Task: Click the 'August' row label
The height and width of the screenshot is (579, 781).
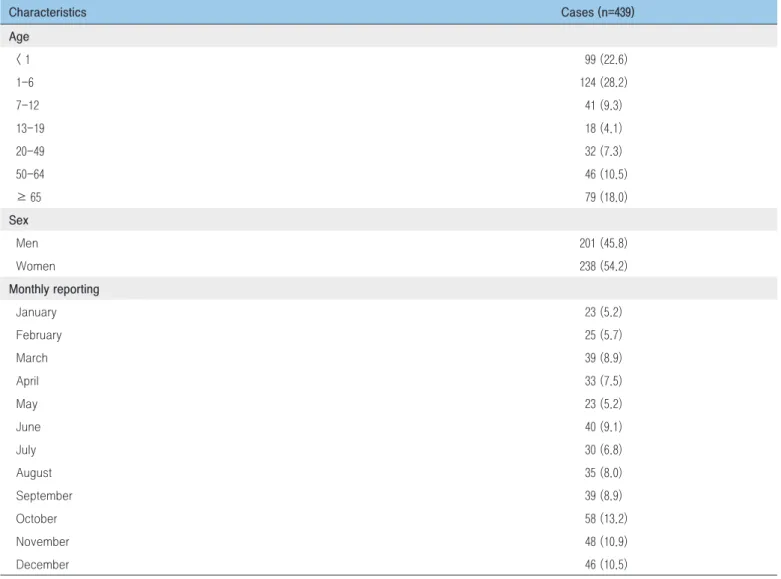Action: click(x=33, y=473)
